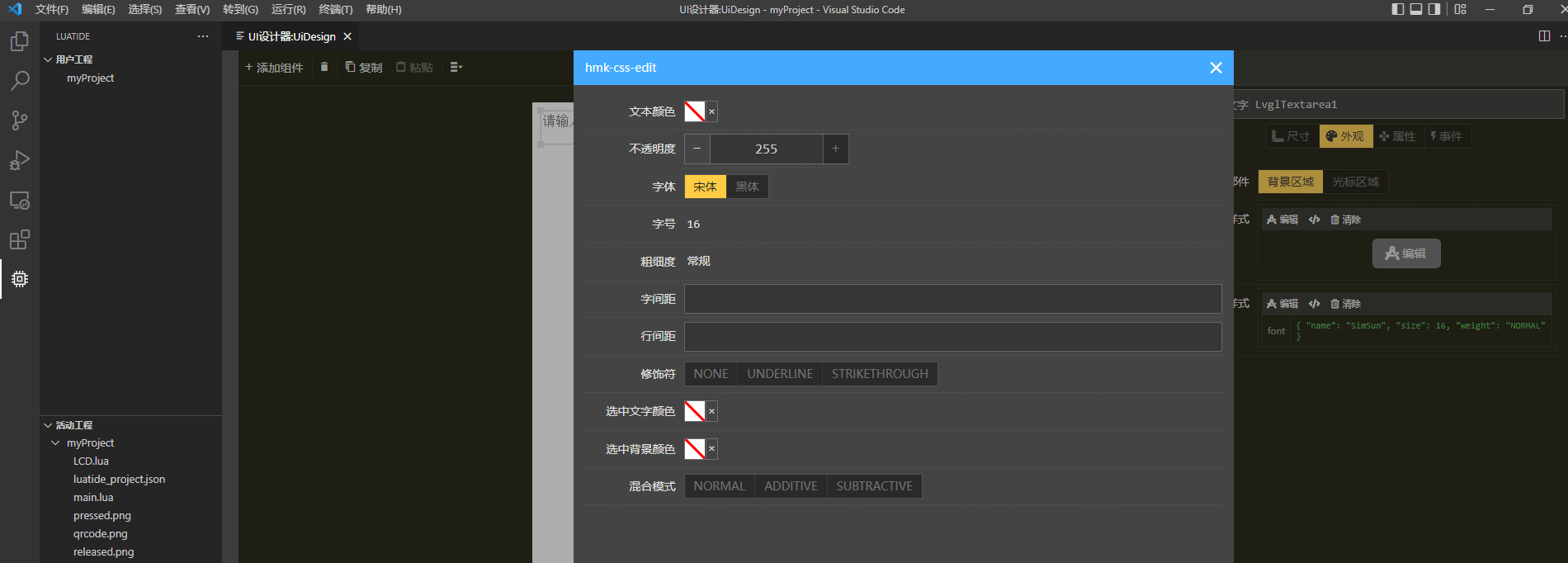
Task: Open the Extensions view icon
Action: (20, 239)
